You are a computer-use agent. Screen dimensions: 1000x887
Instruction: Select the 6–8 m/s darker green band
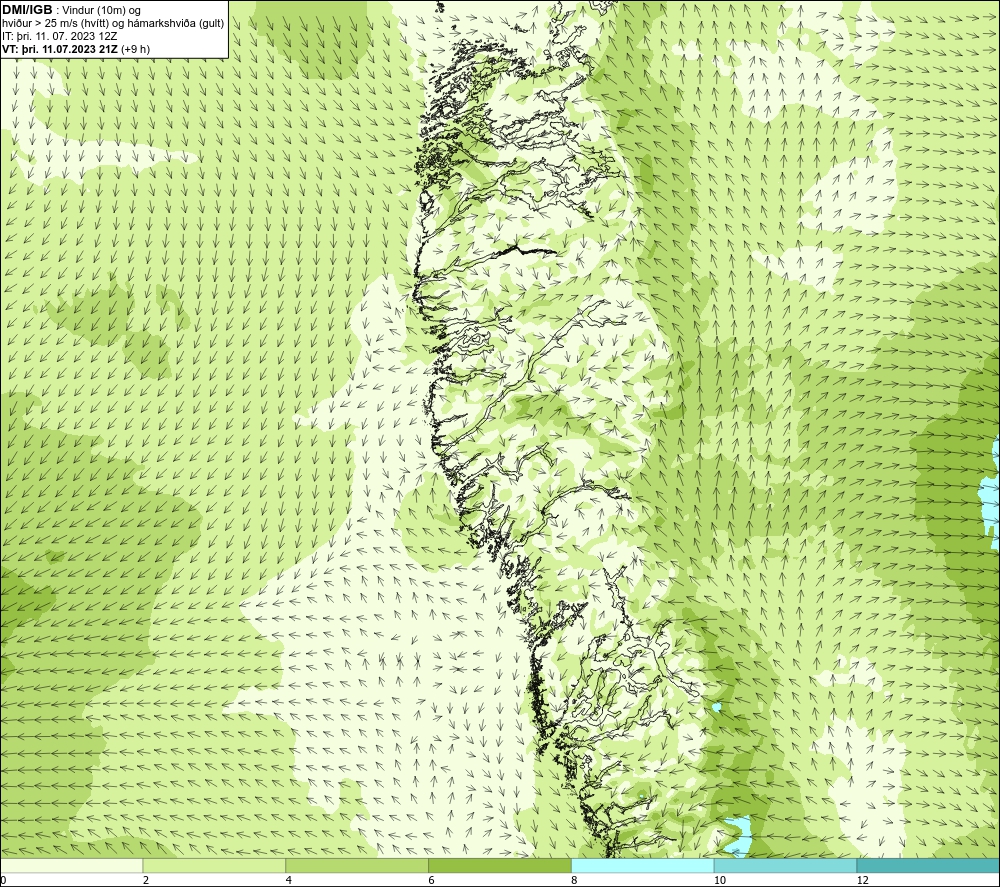[x=500, y=866]
